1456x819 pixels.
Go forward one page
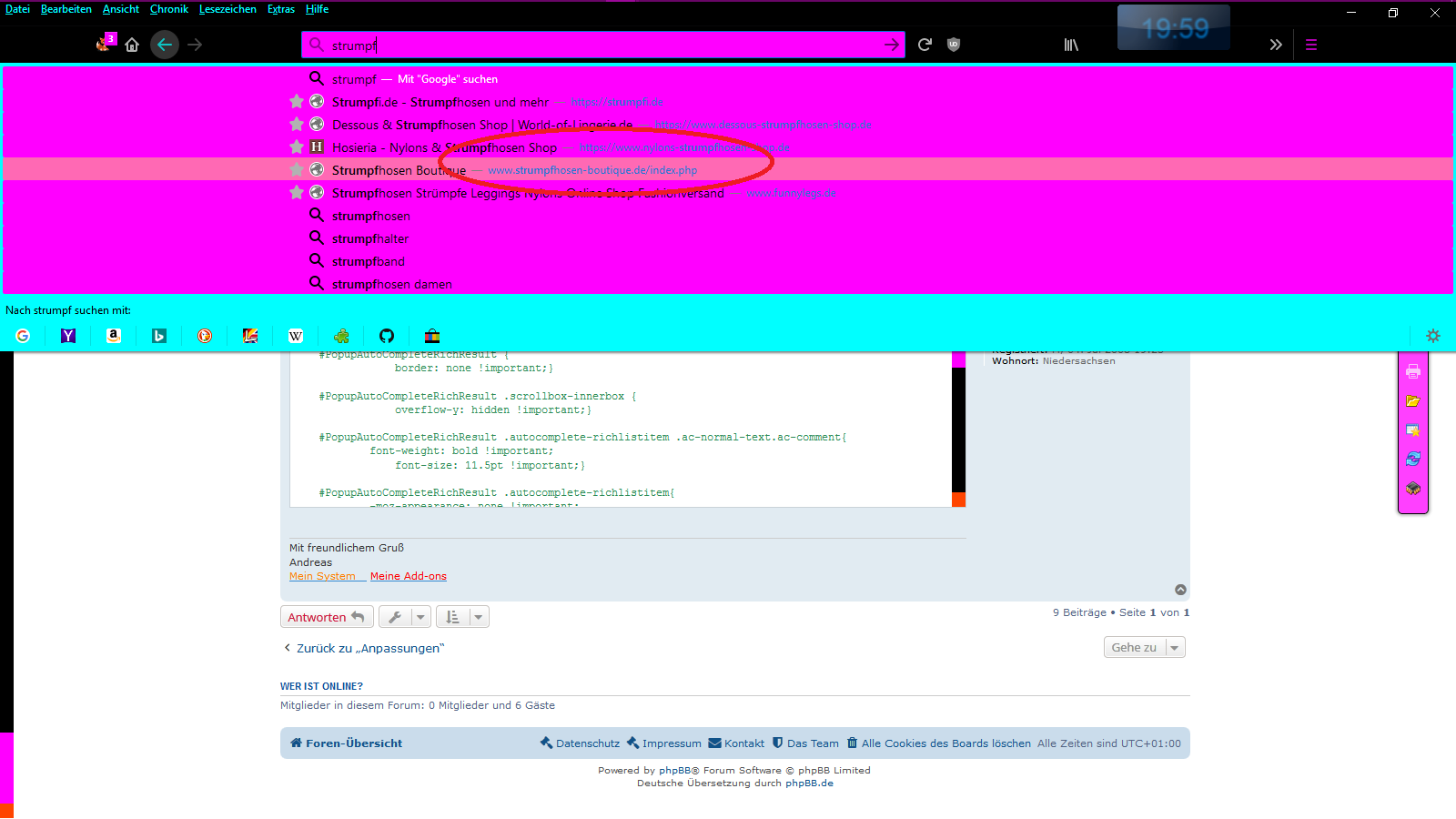click(x=195, y=45)
